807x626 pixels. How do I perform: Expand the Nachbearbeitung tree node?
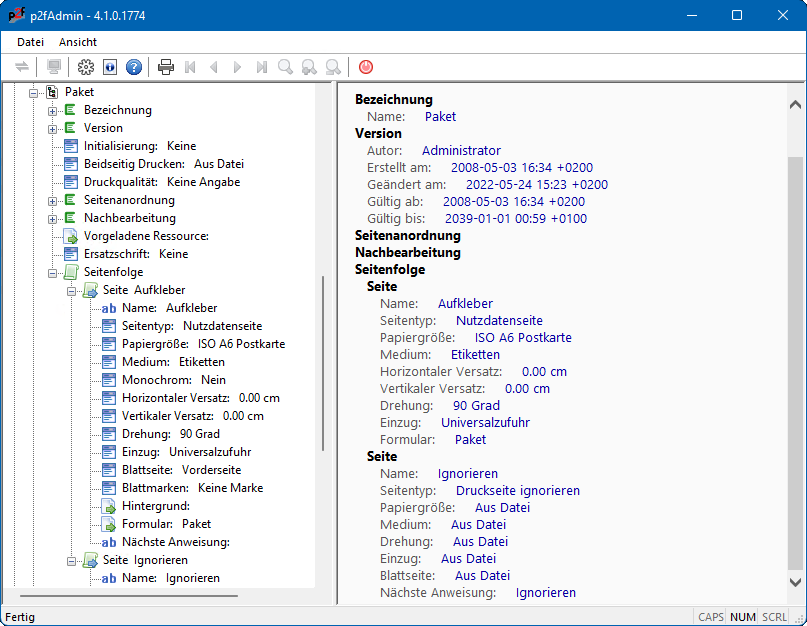53,218
